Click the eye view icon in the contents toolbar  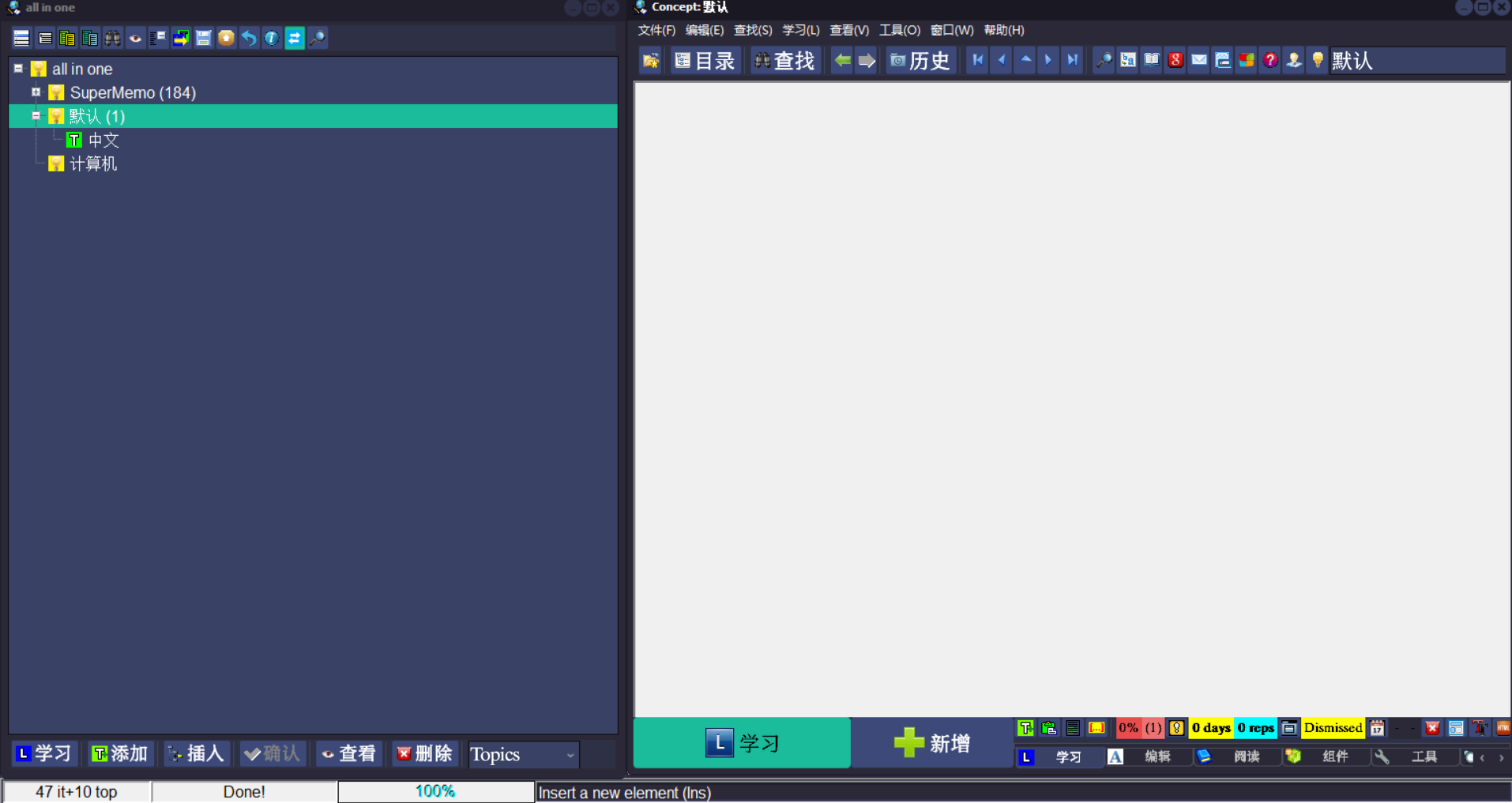point(136,38)
